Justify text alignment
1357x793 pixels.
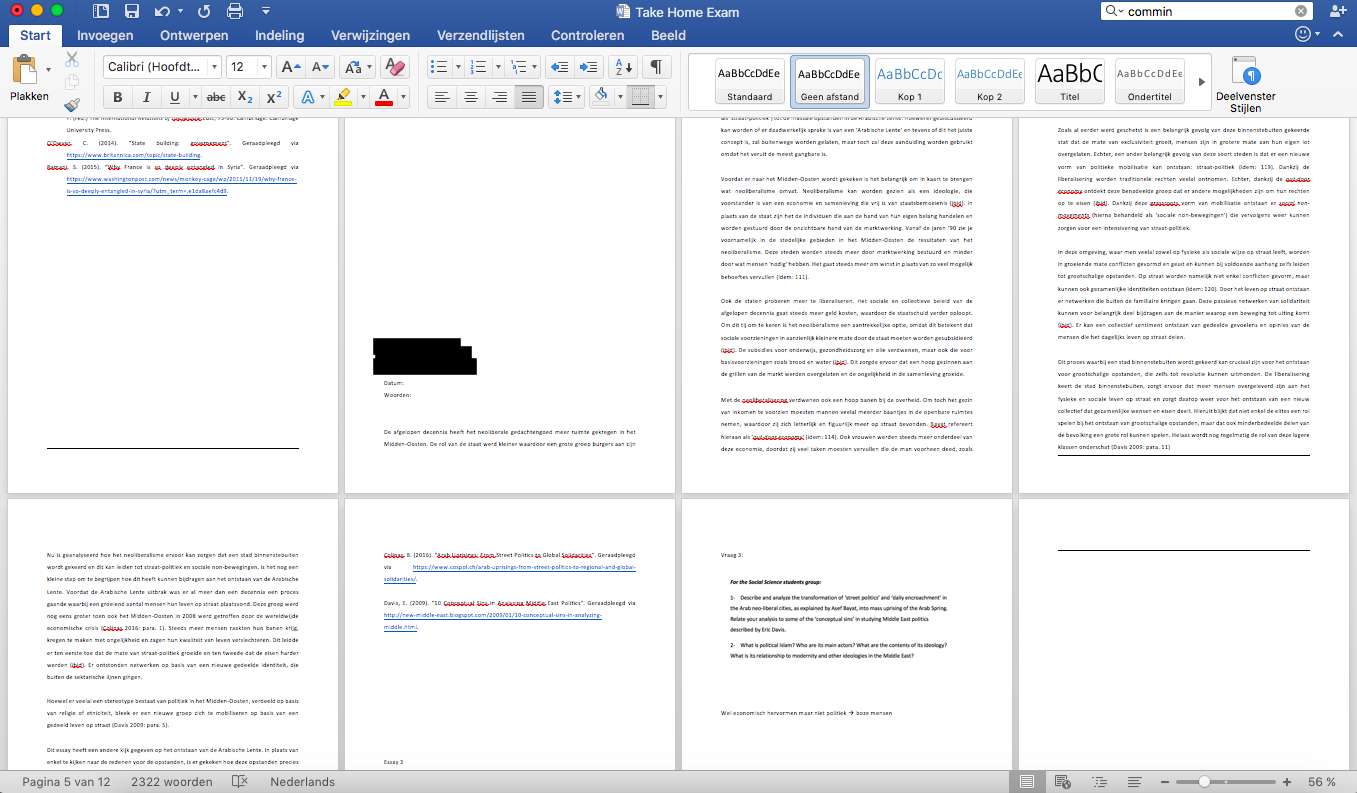click(x=529, y=97)
